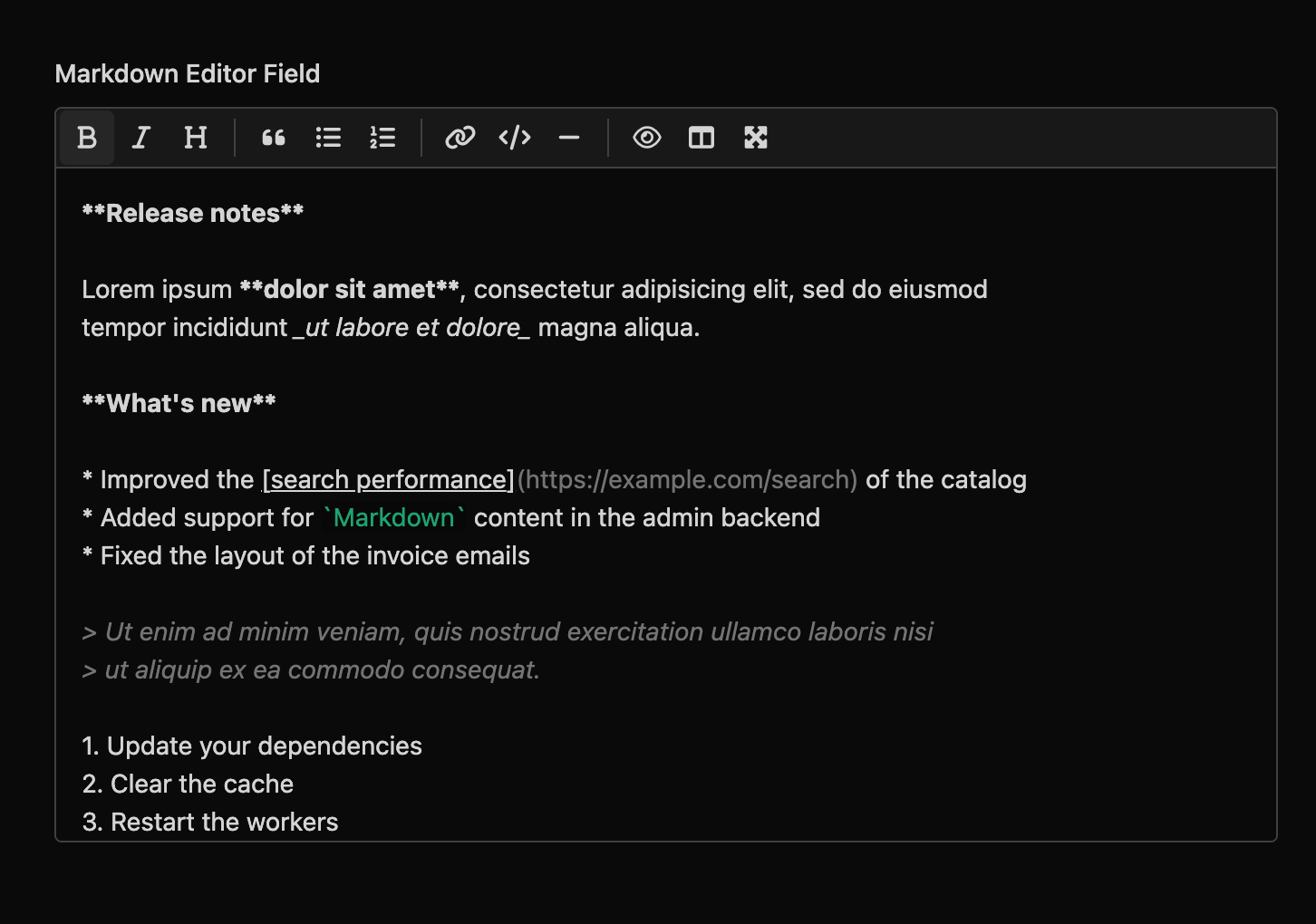Image resolution: width=1316 pixels, height=924 pixels.
Task: Click the **Release notes** heading line
Action: [193, 214]
